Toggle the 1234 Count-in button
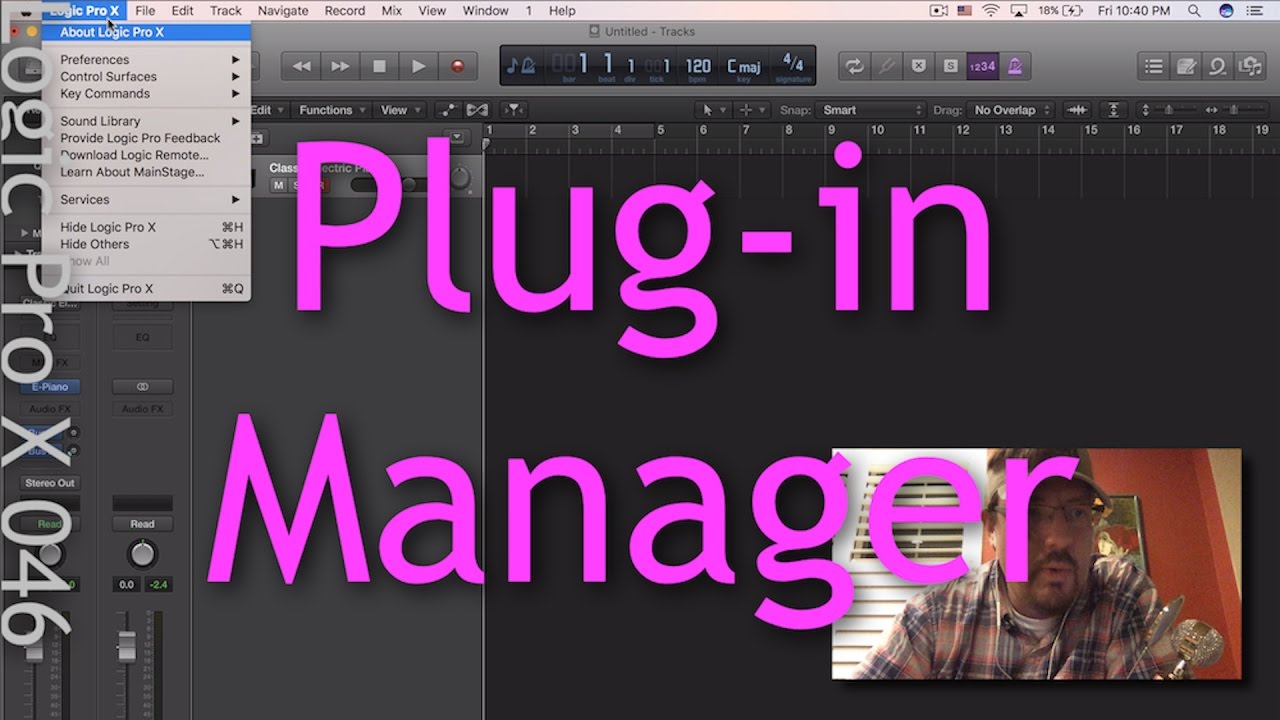This screenshot has height=720, width=1280. point(982,67)
